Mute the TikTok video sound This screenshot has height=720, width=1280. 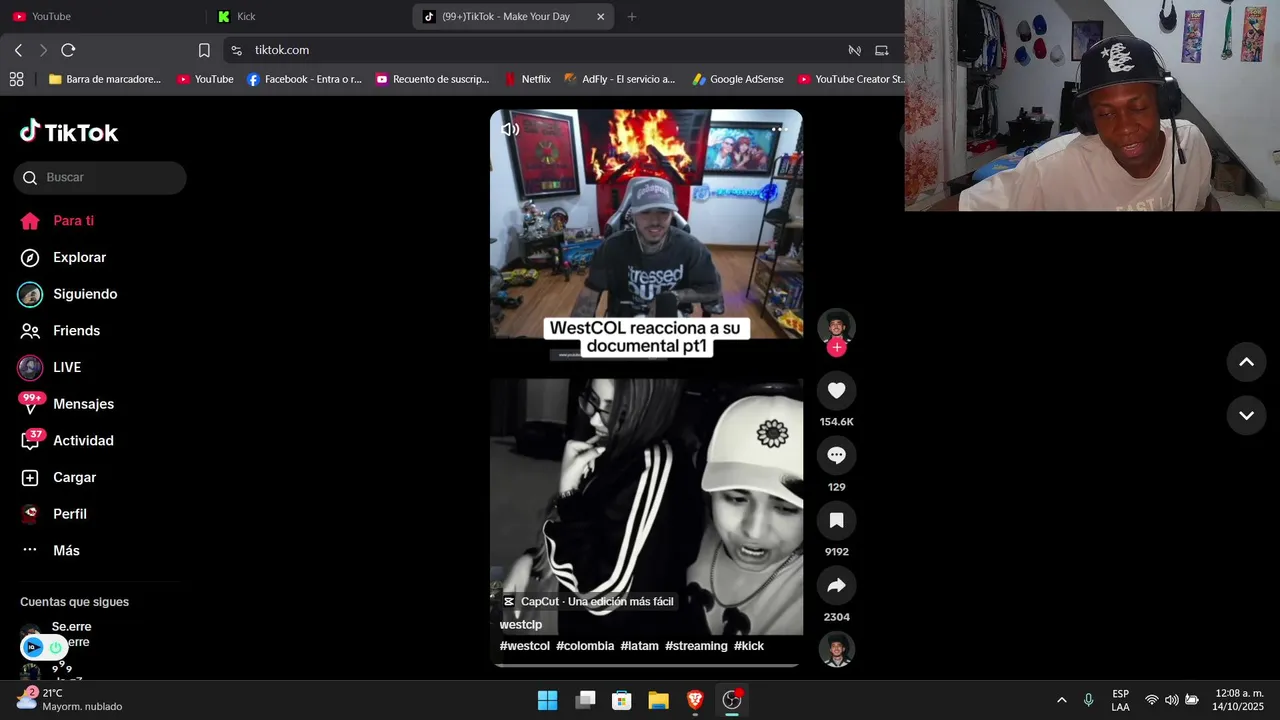tap(510, 129)
